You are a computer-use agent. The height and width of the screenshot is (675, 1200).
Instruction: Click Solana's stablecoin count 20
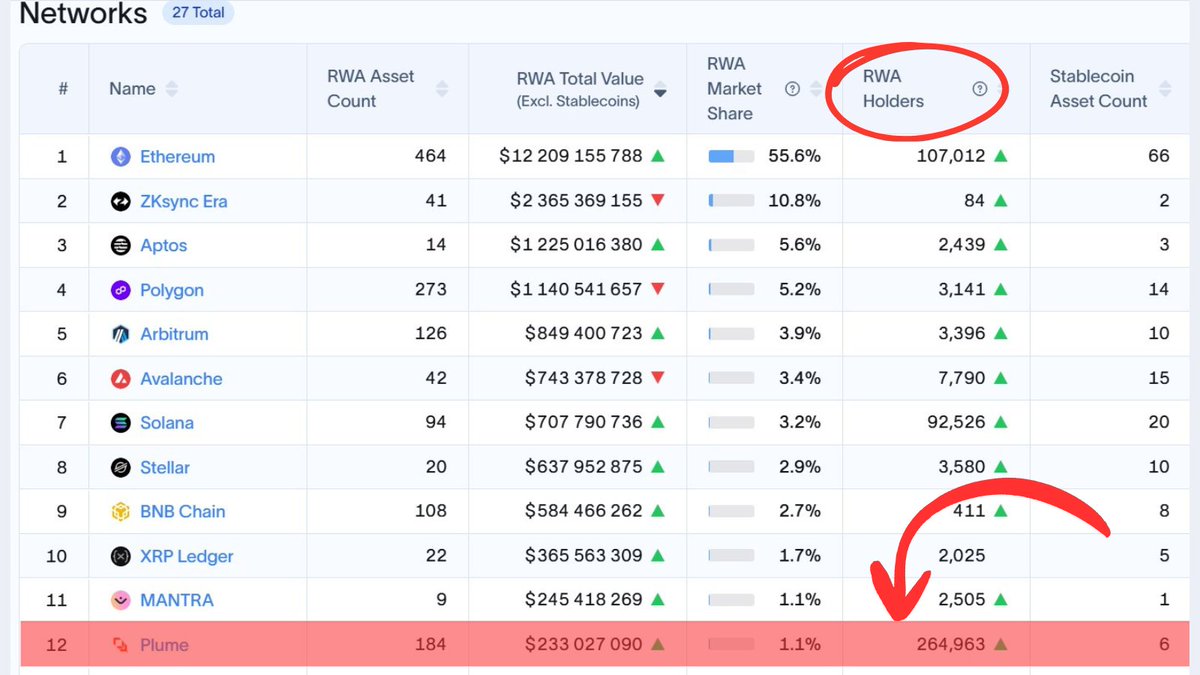click(x=1159, y=423)
